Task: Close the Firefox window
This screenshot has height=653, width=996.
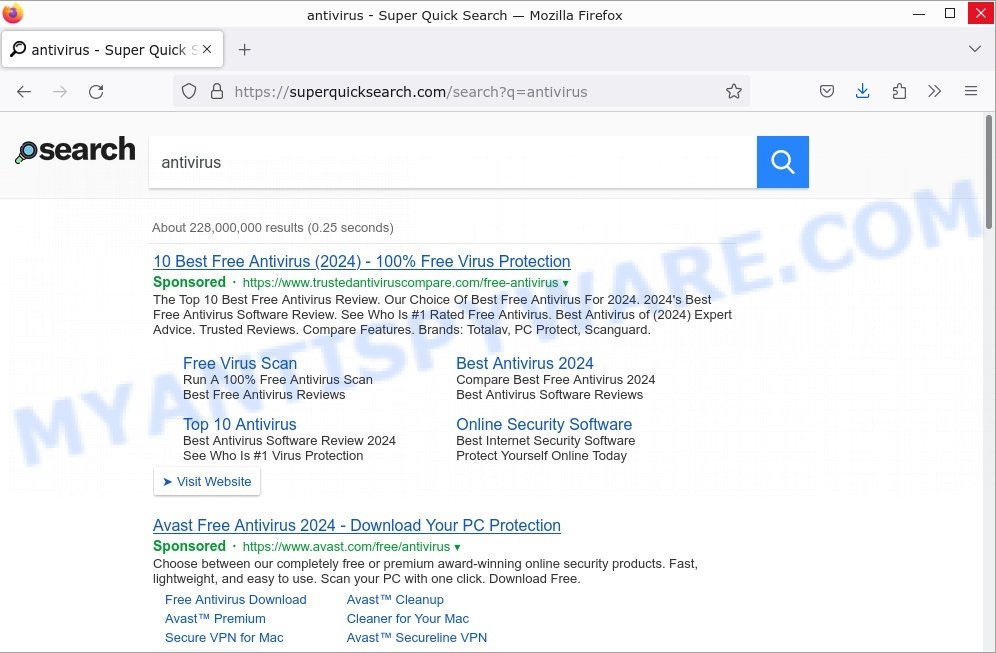Action: tap(980, 13)
